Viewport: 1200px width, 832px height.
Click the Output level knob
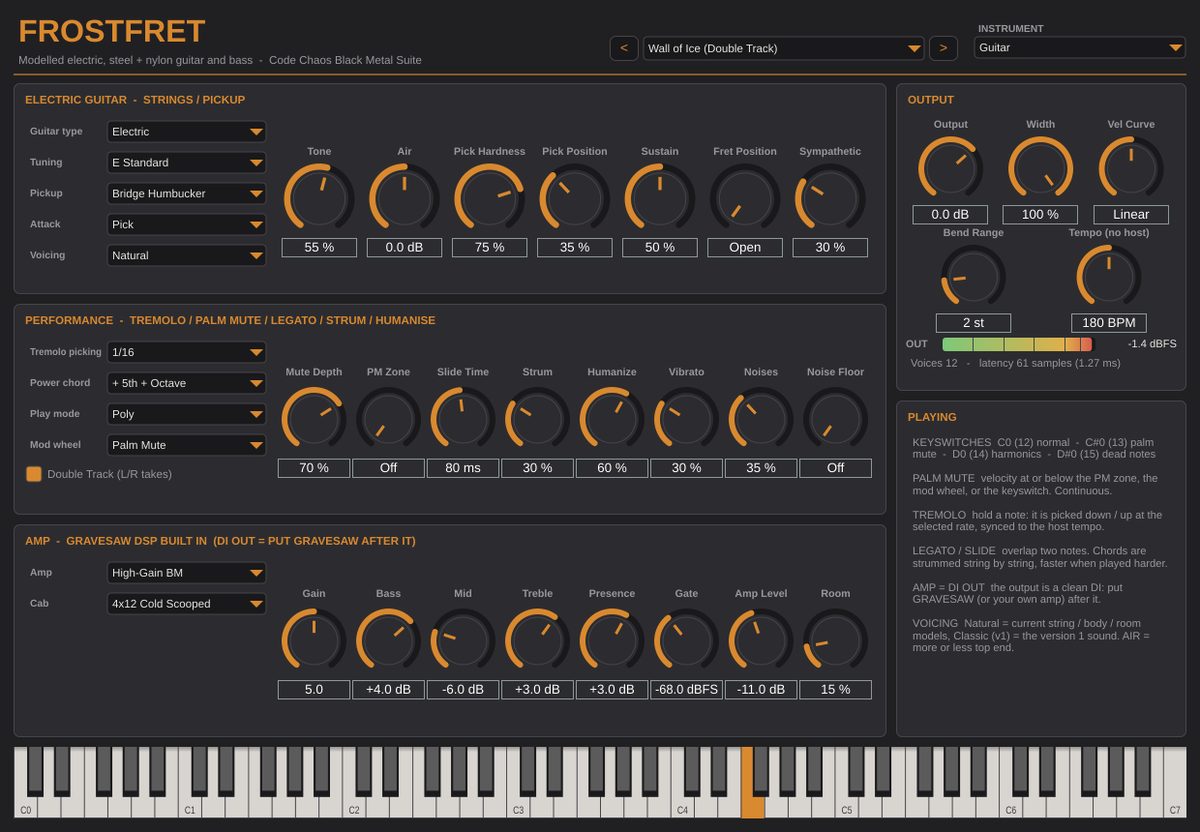click(x=950, y=167)
